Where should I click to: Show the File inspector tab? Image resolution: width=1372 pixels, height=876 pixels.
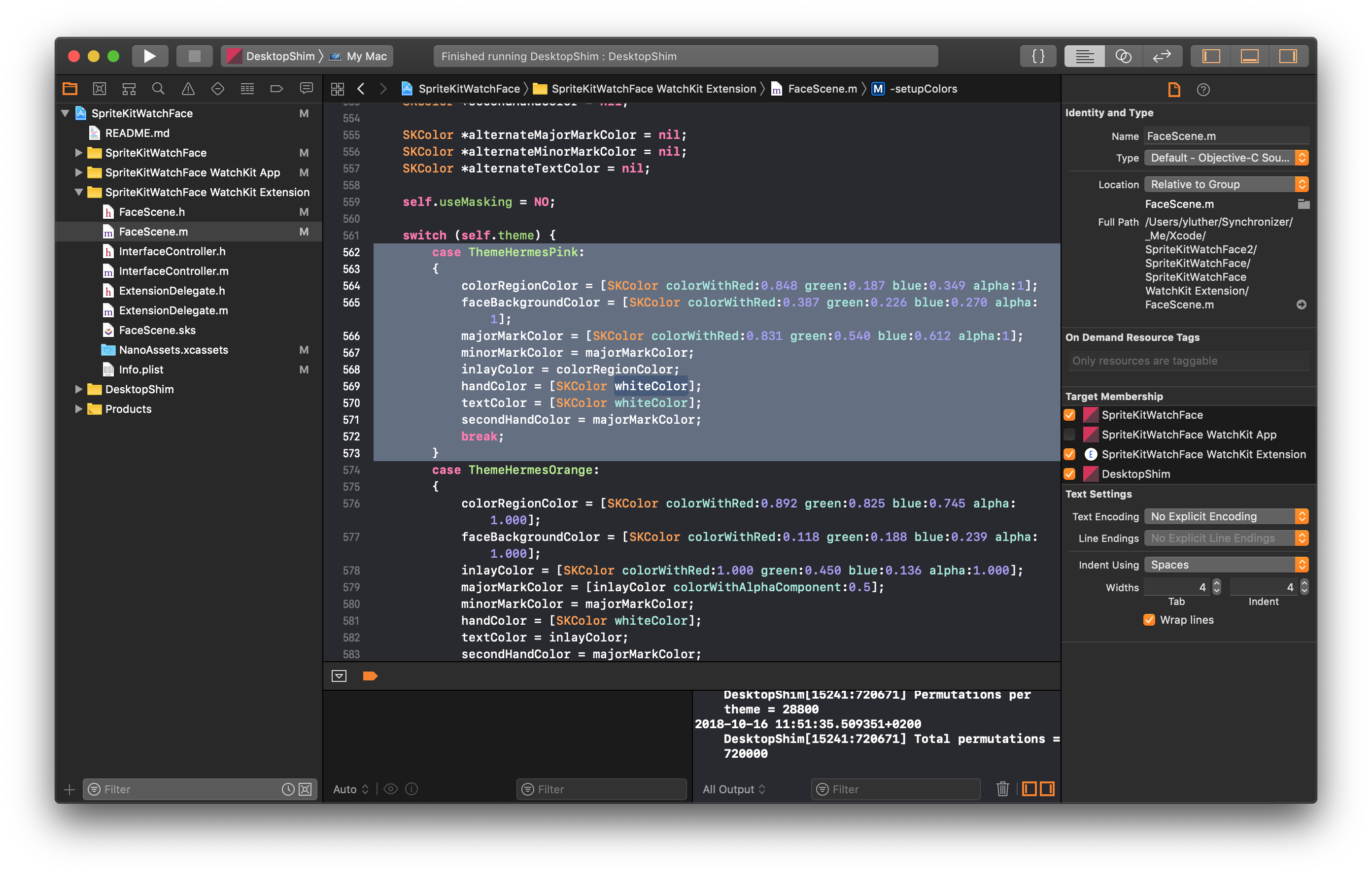pos(1174,89)
